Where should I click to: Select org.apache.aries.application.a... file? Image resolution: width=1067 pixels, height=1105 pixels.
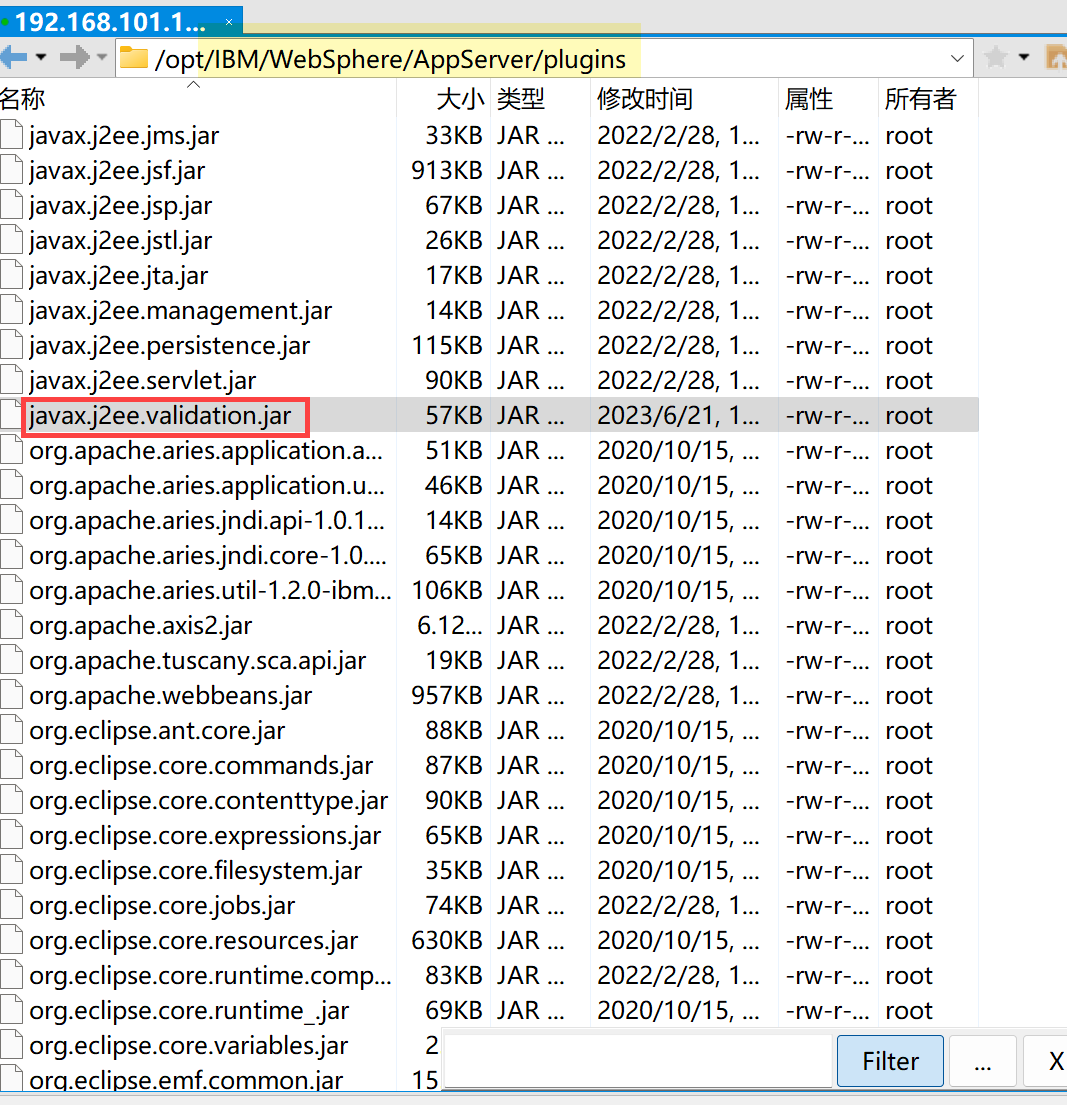coord(206,451)
